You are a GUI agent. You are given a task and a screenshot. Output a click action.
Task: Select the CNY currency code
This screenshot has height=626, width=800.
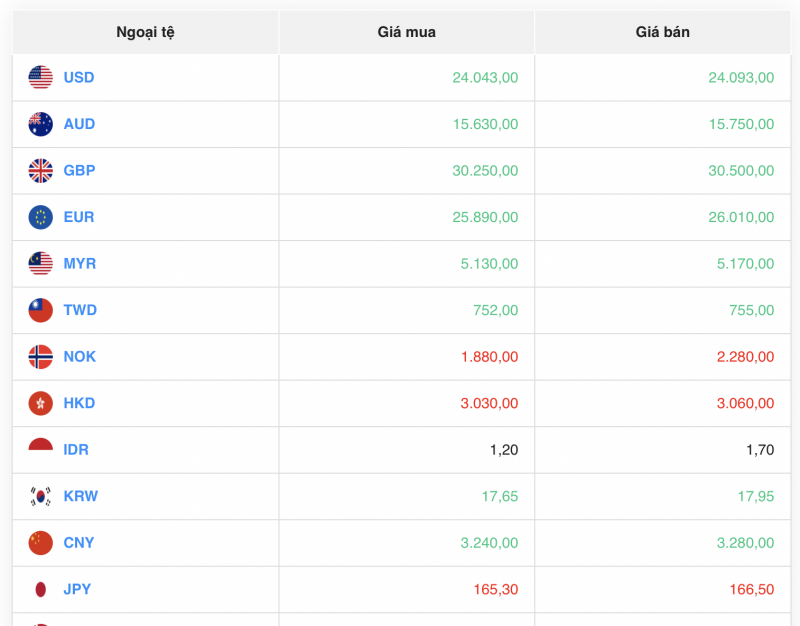coord(79,543)
